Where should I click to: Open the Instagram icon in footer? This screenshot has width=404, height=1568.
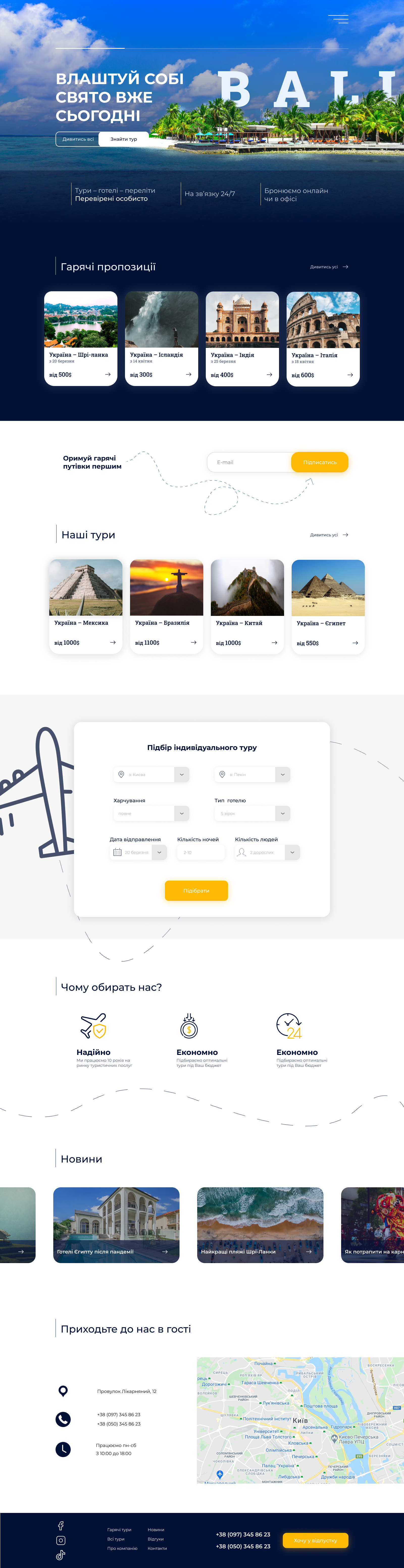coord(61,1540)
